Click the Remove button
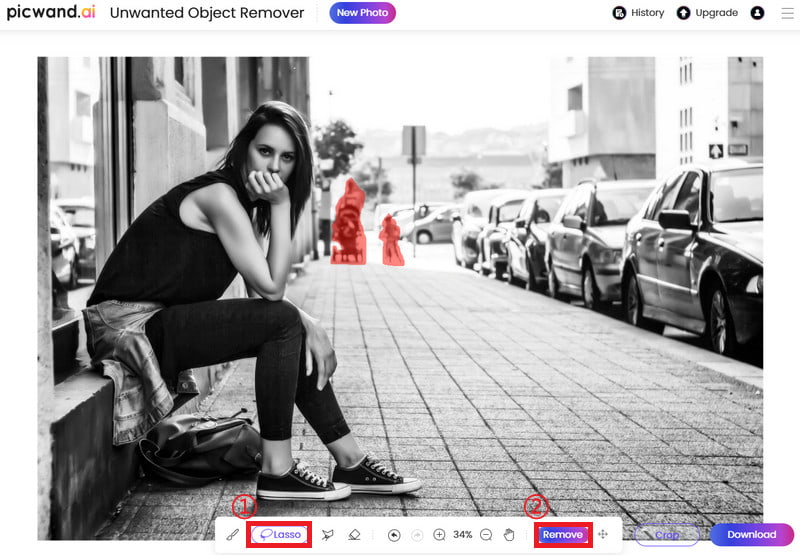 (563, 535)
